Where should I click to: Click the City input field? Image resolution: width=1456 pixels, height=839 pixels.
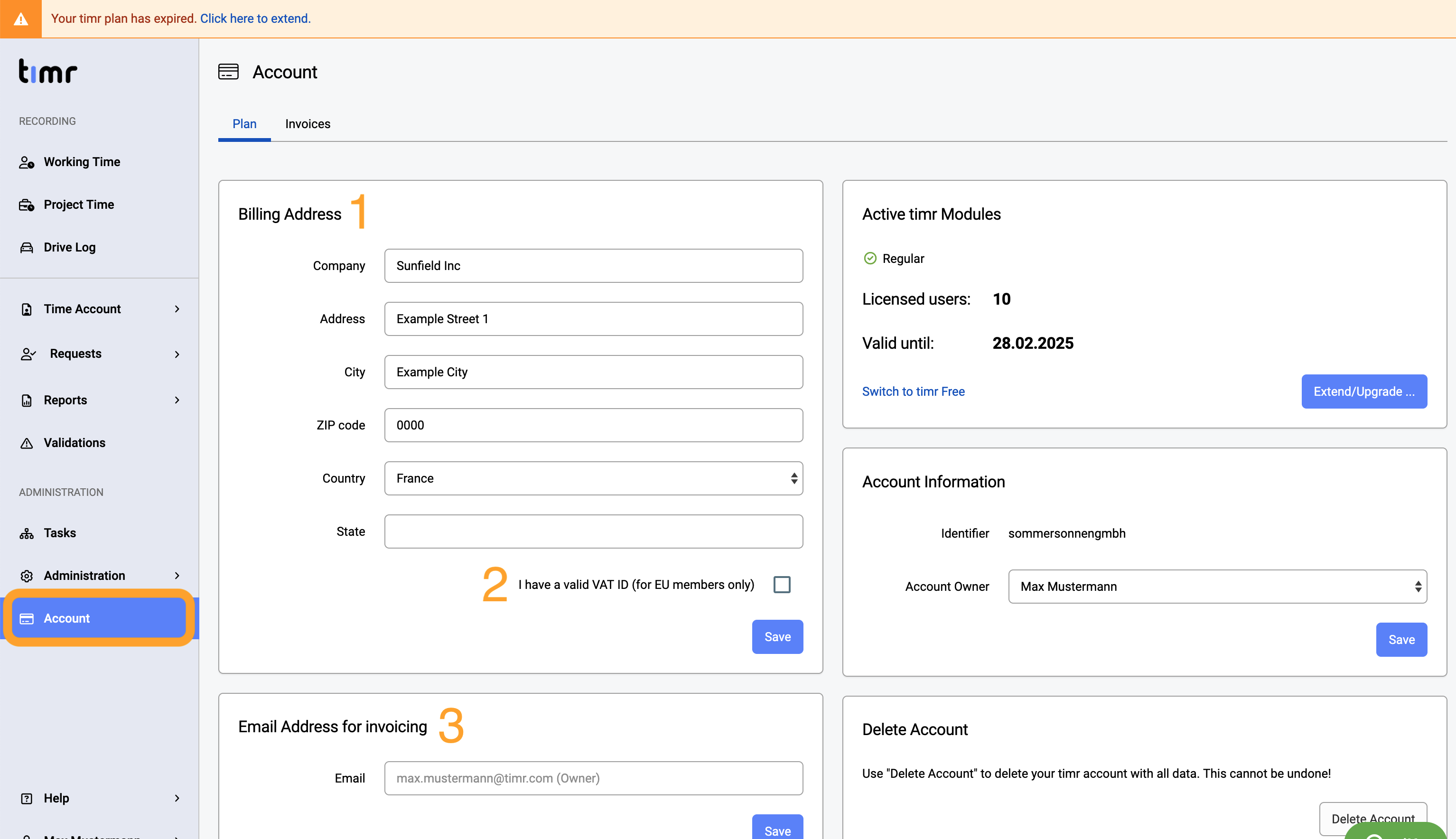coord(594,372)
